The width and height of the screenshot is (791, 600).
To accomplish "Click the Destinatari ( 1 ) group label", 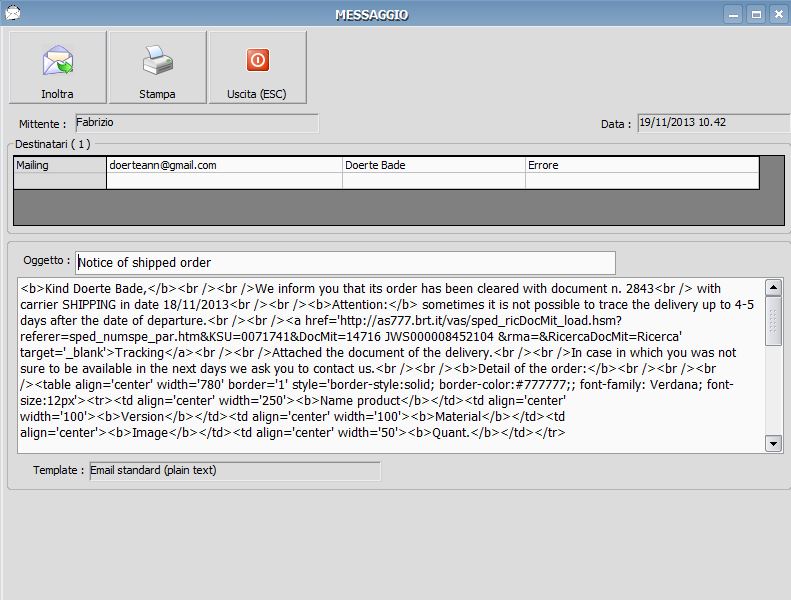I will [52, 144].
